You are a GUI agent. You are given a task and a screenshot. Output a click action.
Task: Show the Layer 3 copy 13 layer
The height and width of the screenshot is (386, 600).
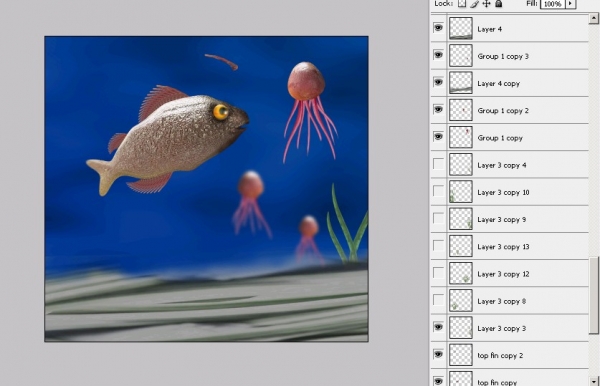438,245
